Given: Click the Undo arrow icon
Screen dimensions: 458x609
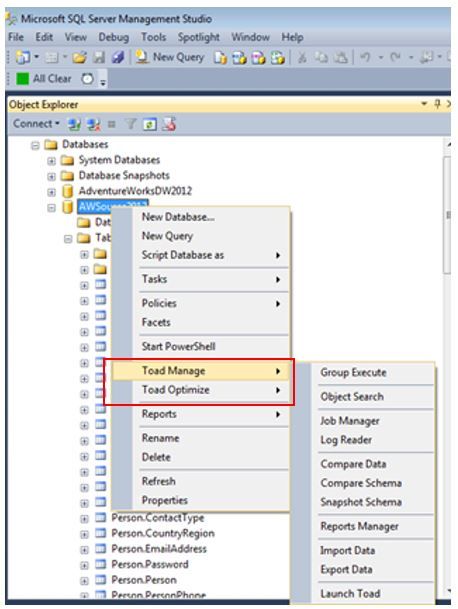Looking at the screenshot, I should (x=364, y=57).
